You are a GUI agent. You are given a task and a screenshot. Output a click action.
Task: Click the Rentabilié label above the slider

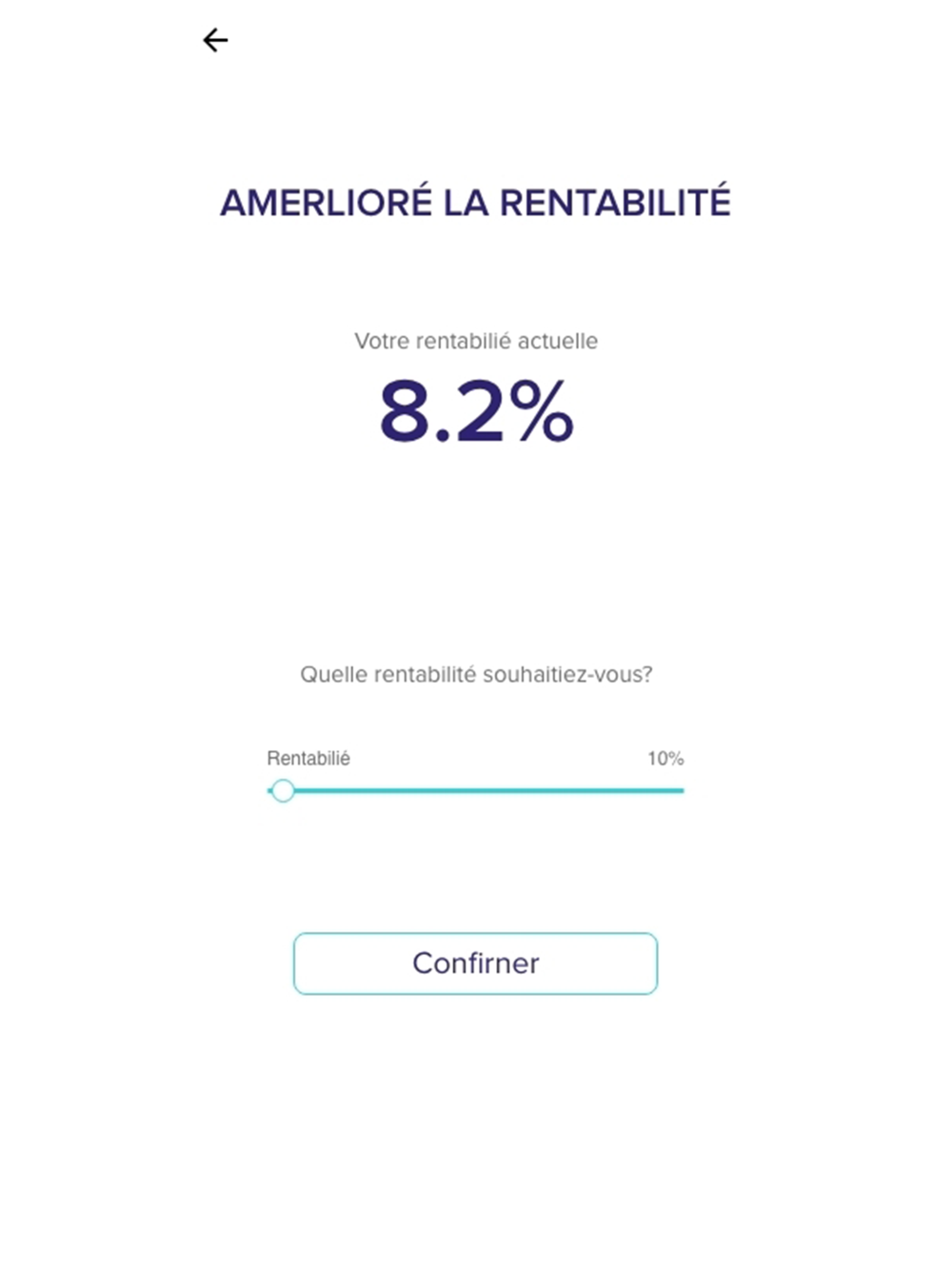[308, 759]
